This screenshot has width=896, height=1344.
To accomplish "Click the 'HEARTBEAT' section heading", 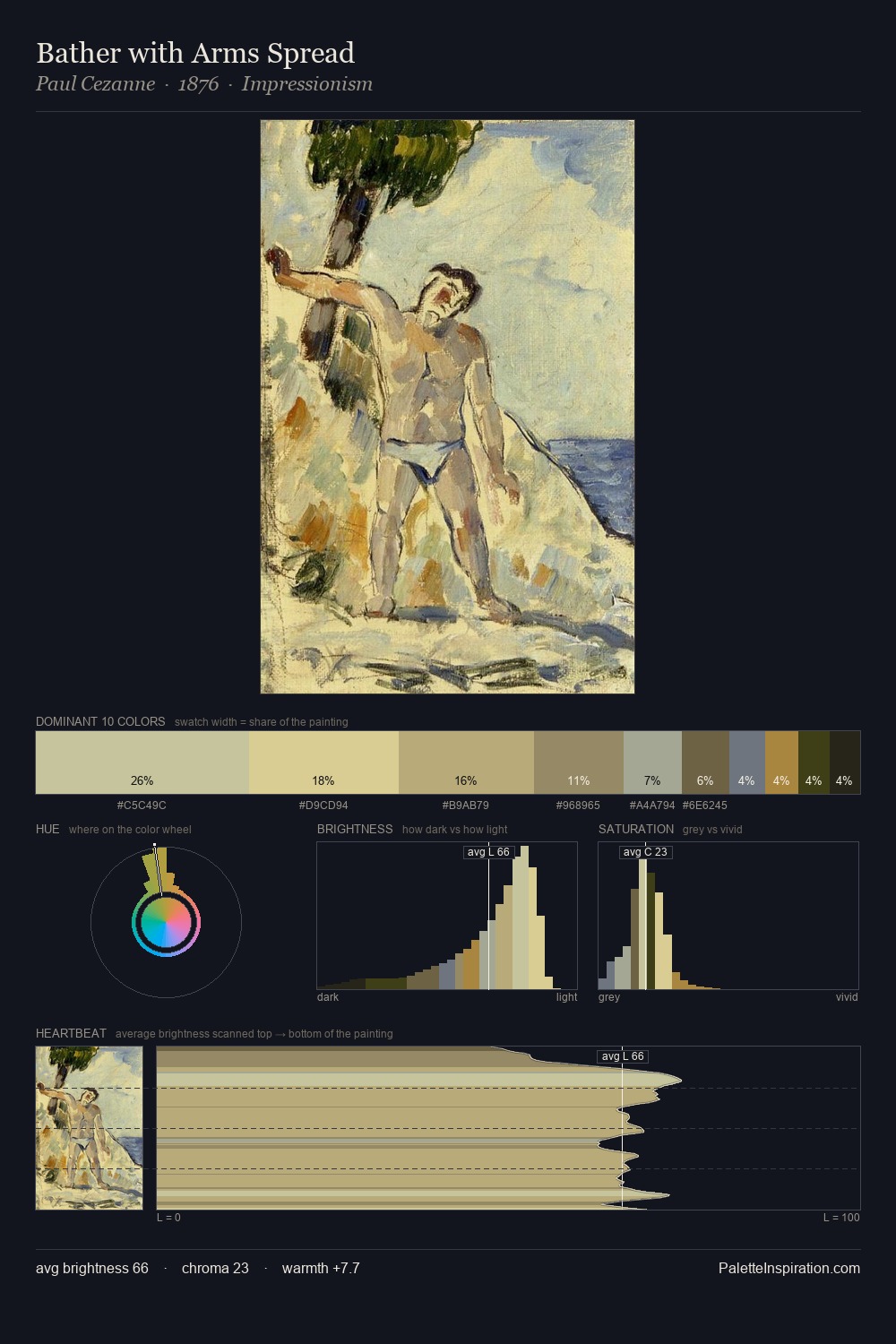I will click(71, 1033).
